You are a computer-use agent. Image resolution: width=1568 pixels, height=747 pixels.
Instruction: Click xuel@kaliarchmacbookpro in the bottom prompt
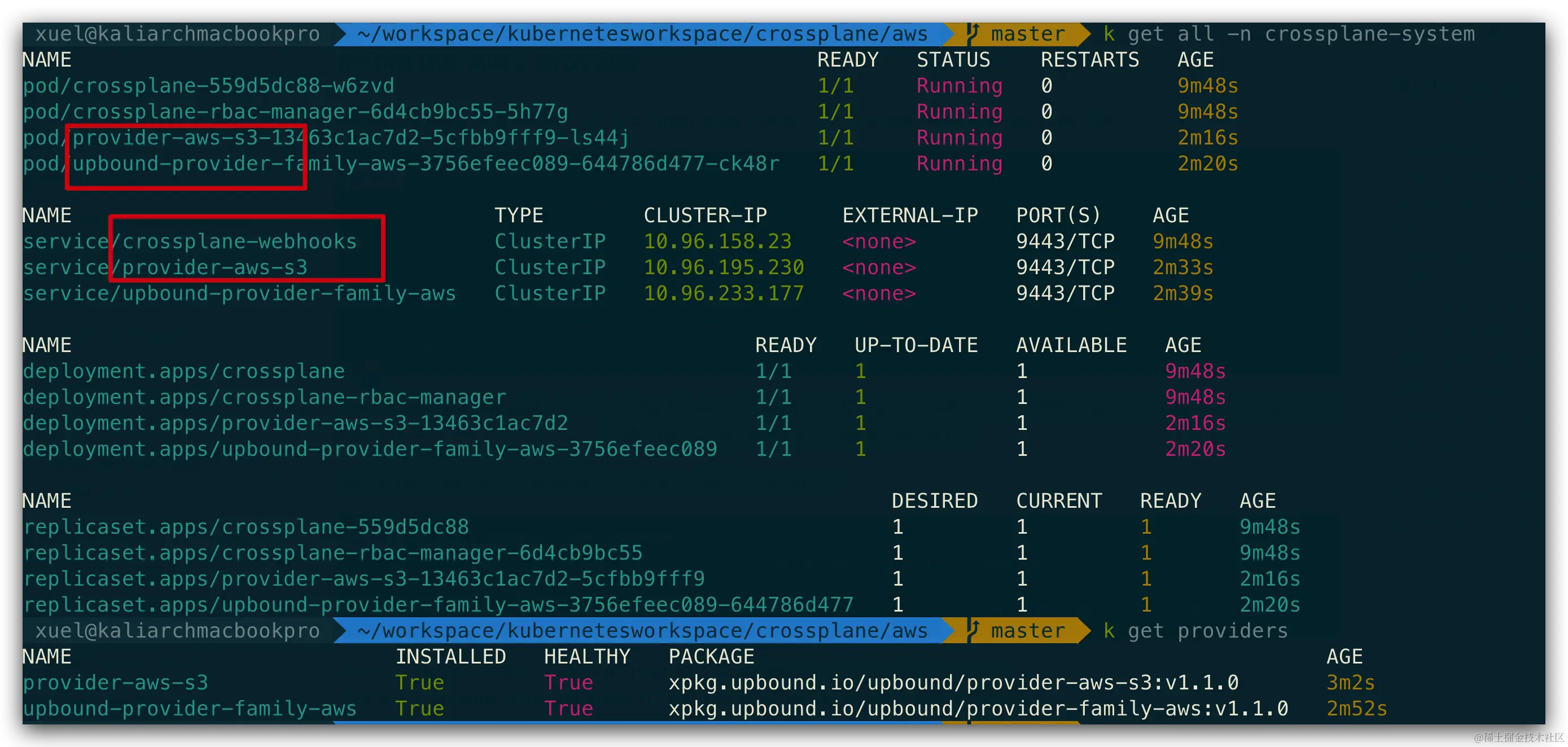click(178, 631)
